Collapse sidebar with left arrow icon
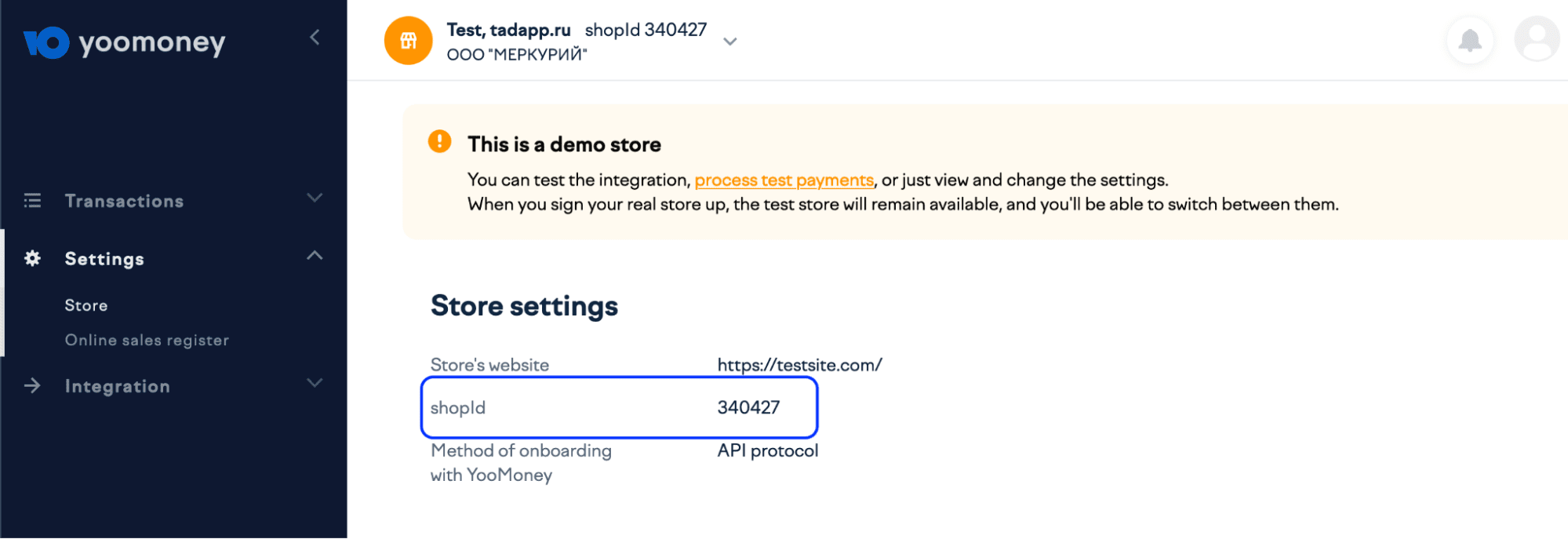The width and height of the screenshot is (1568, 539). [x=315, y=37]
